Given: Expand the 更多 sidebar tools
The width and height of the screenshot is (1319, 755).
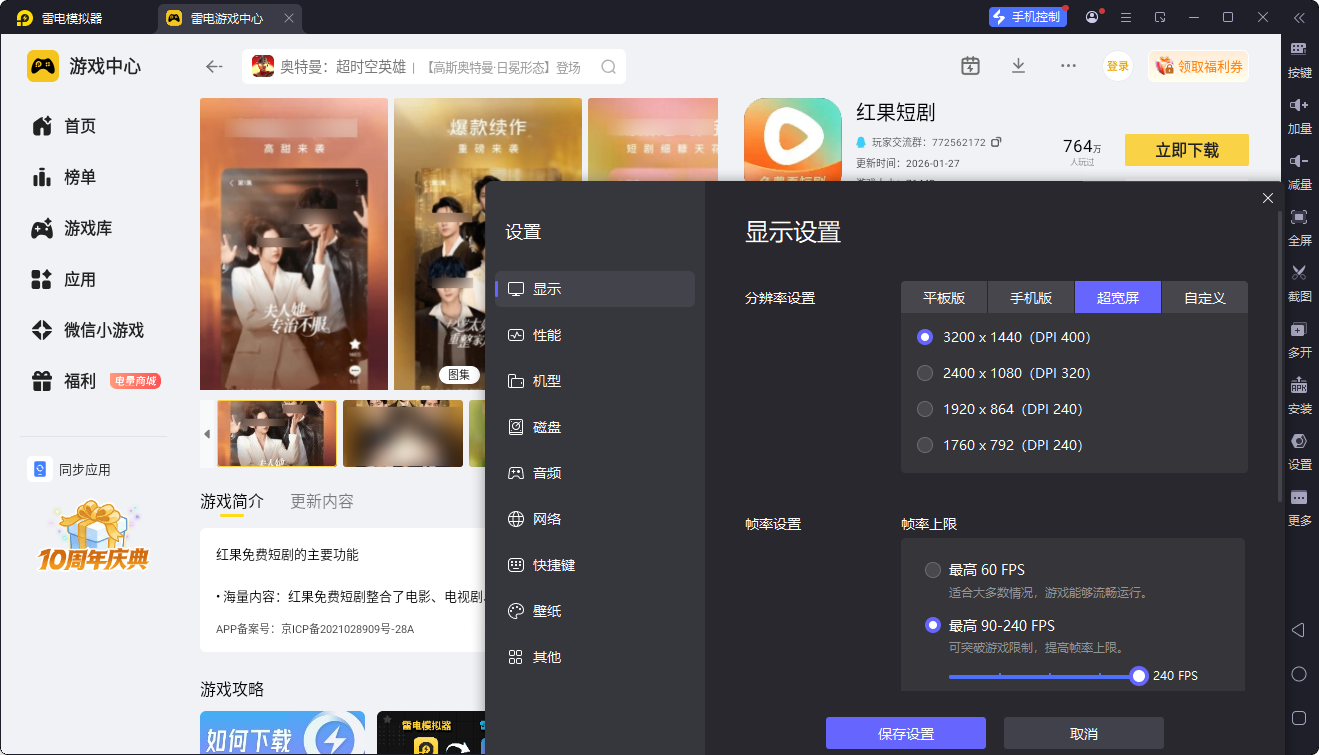Looking at the screenshot, I should [x=1299, y=498].
